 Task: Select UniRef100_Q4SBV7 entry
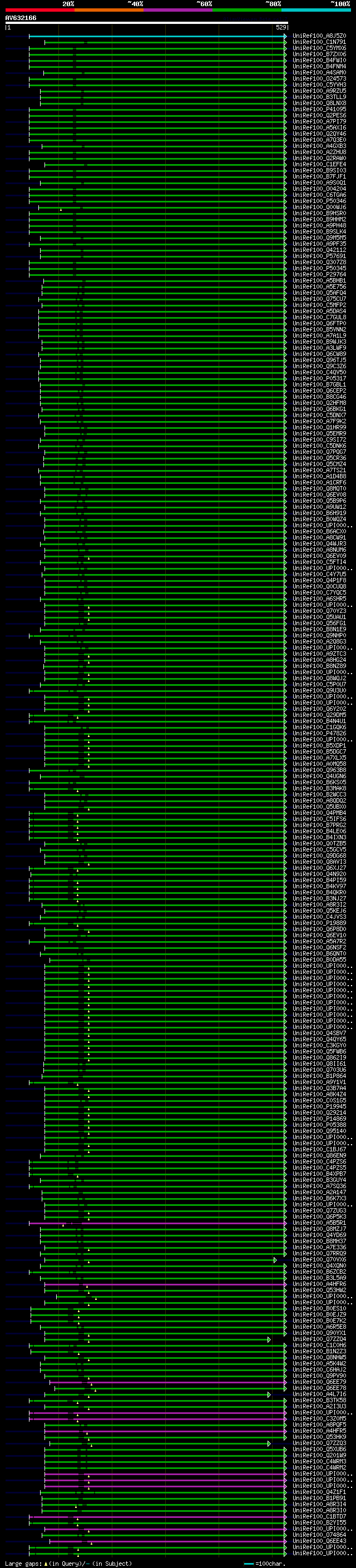[319, 1033]
